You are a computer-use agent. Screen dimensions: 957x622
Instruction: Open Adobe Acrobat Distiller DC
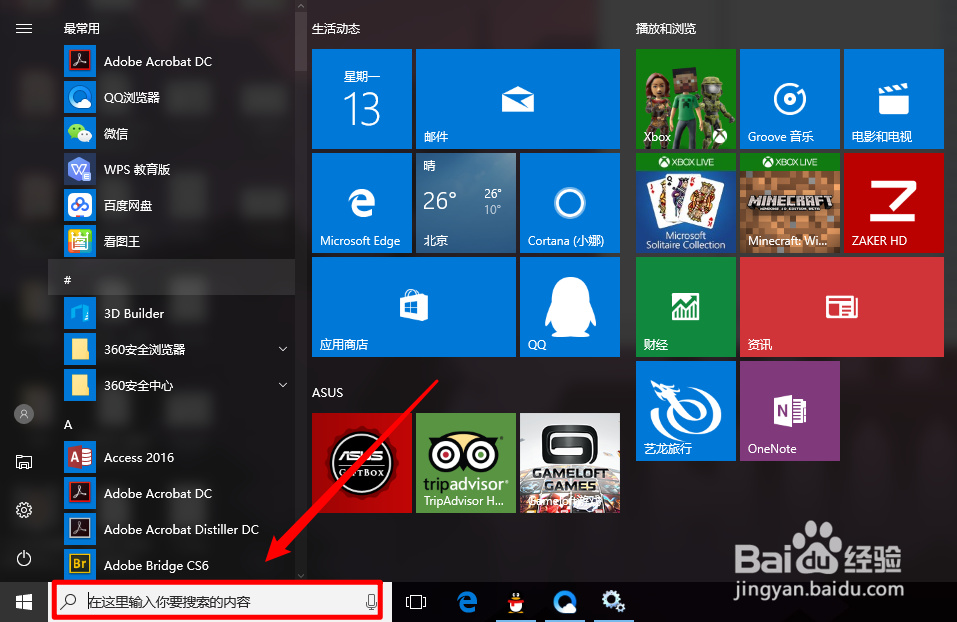coord(172,530)
